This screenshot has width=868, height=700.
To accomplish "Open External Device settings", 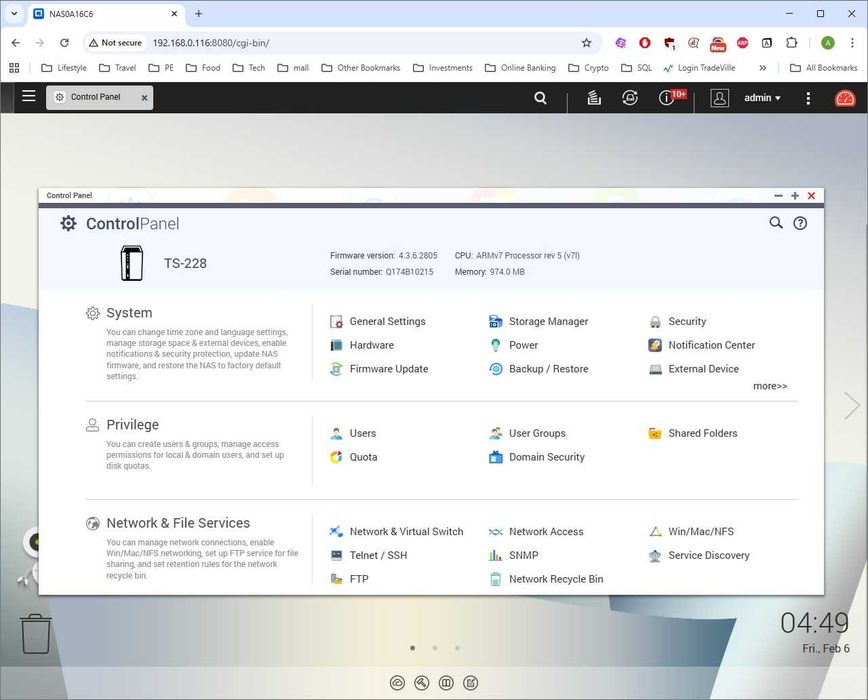I will click(694, 369).
